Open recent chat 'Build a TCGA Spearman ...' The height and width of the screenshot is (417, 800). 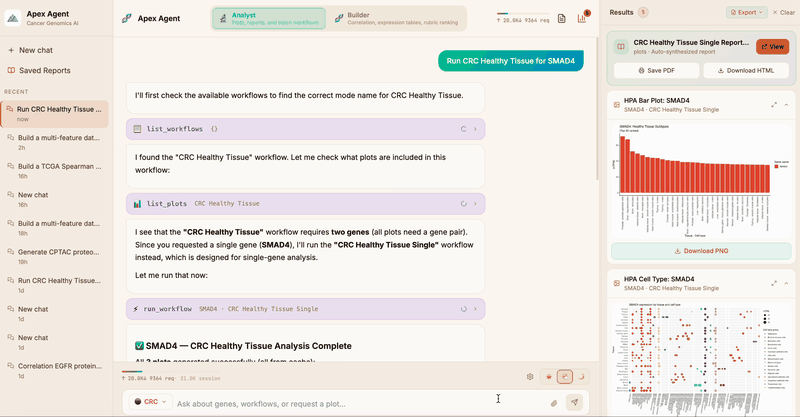point(55,171)
